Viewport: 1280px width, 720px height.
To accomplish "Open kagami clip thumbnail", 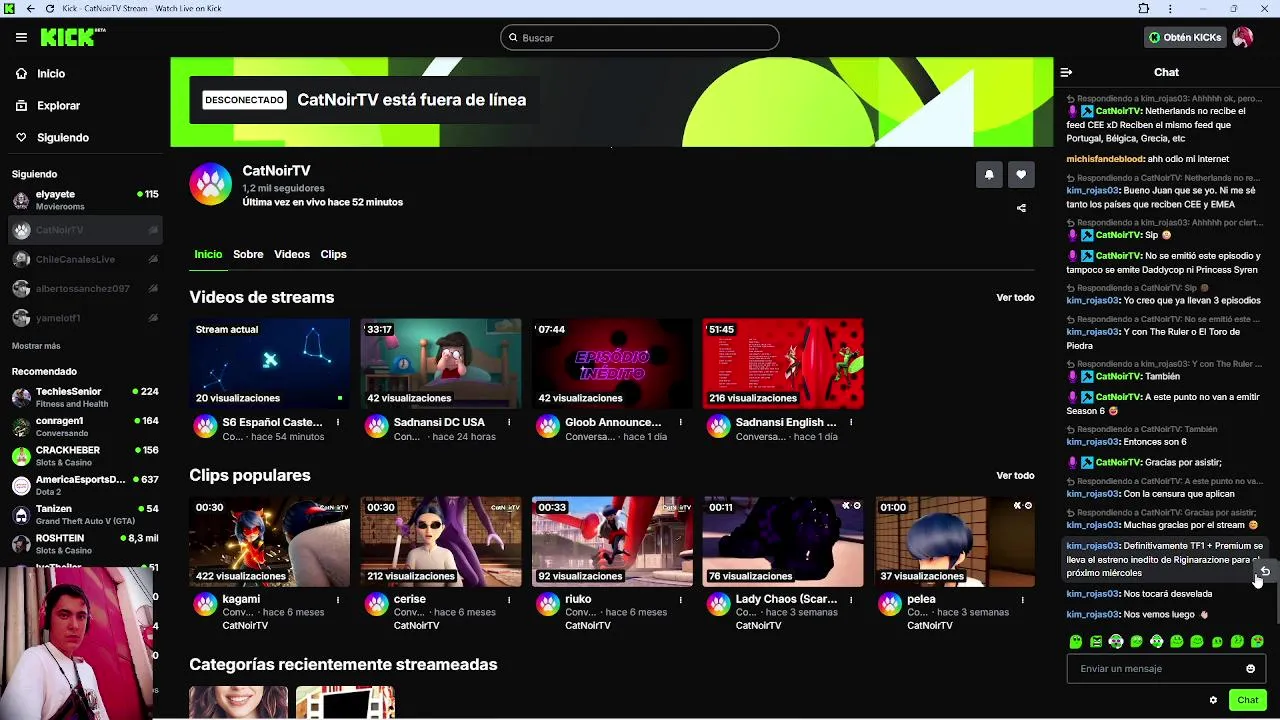I will point(270,541).
